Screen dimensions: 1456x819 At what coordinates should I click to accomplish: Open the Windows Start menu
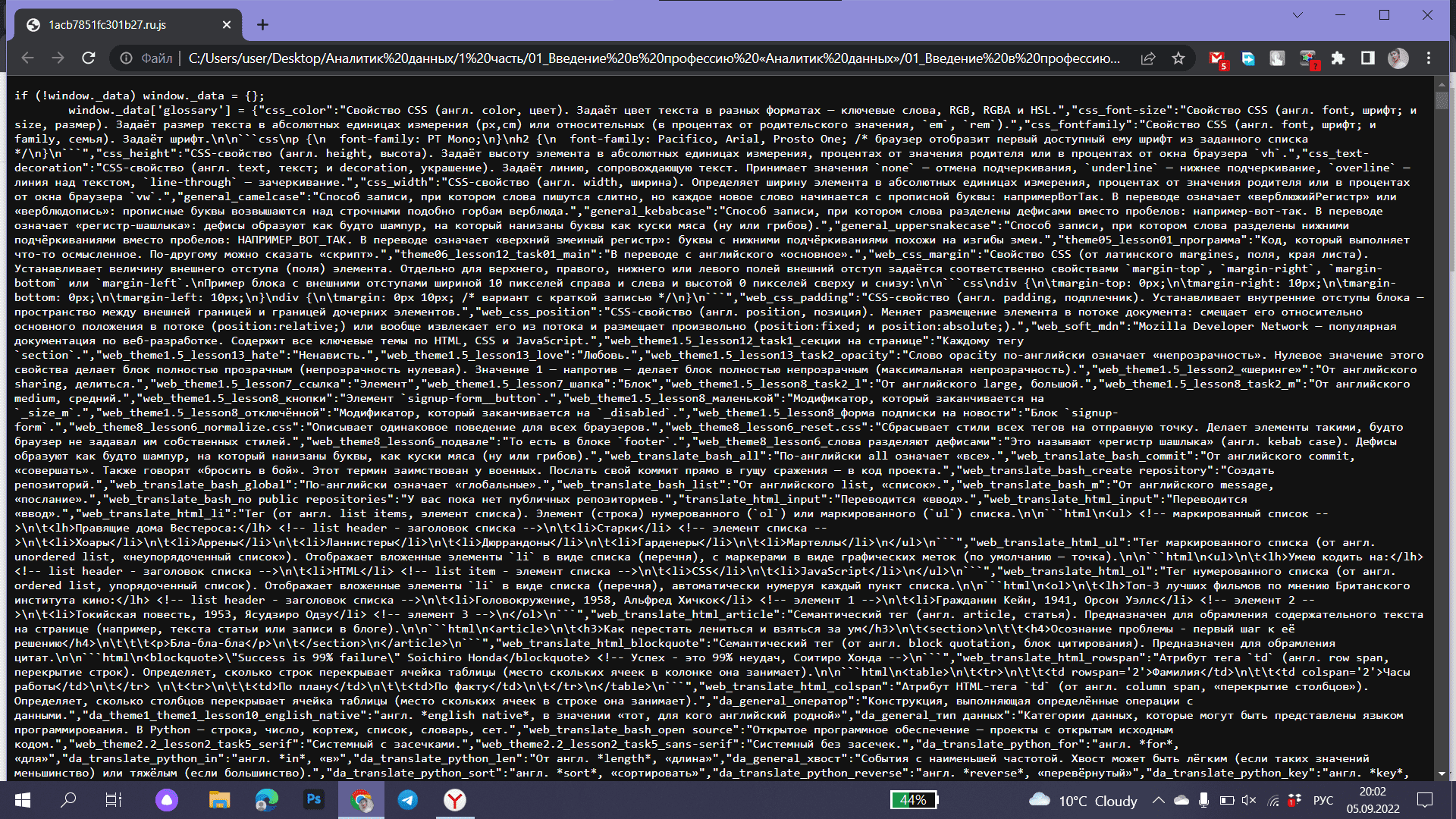[x=22, y=800]
